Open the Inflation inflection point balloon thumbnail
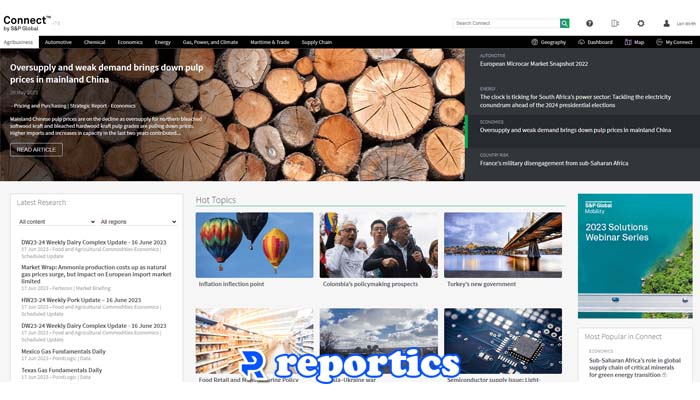This screenshot has width=700, height=400. pos(254,245)
